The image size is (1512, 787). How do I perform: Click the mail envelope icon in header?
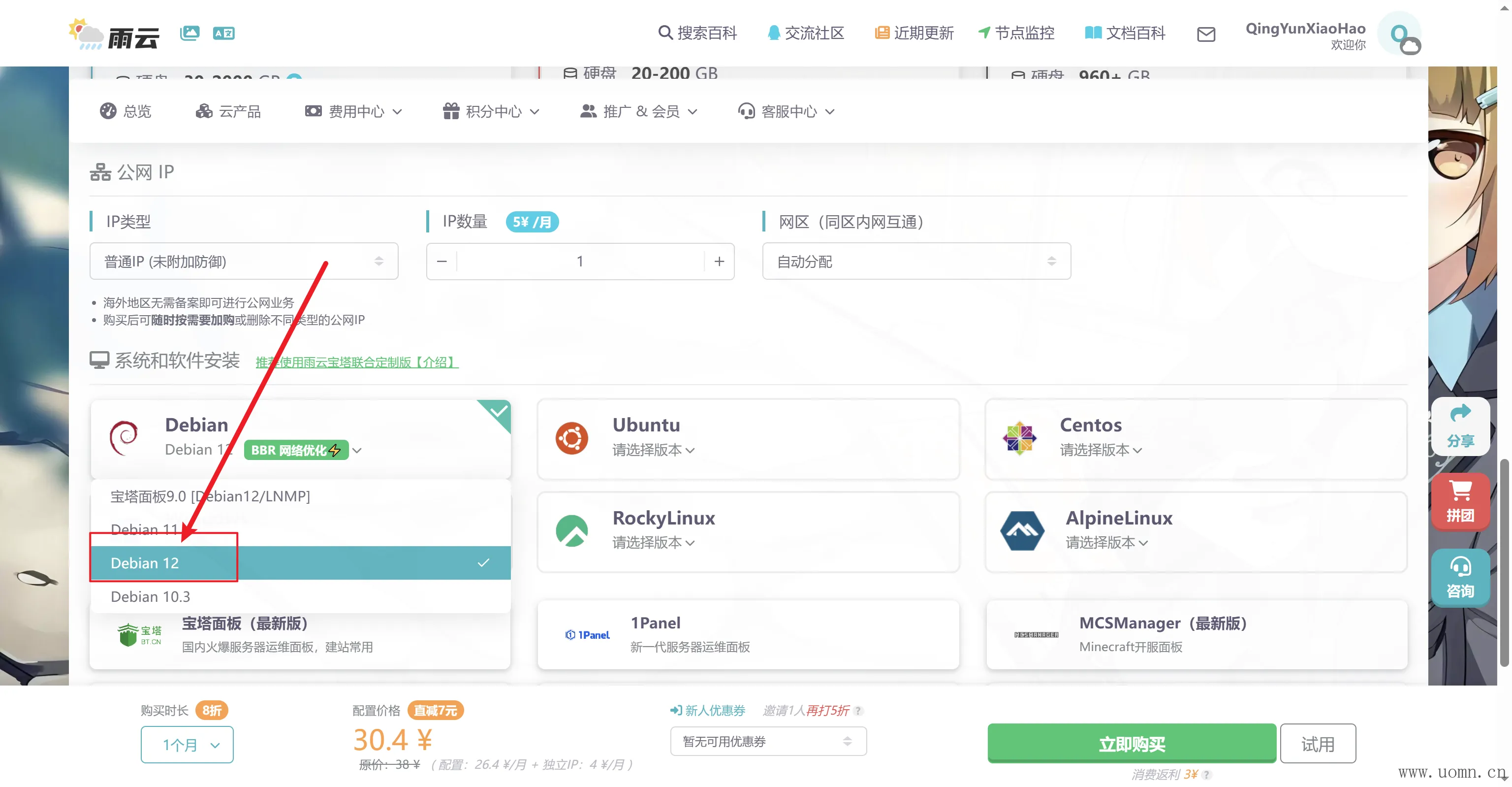coord(1205,34)
